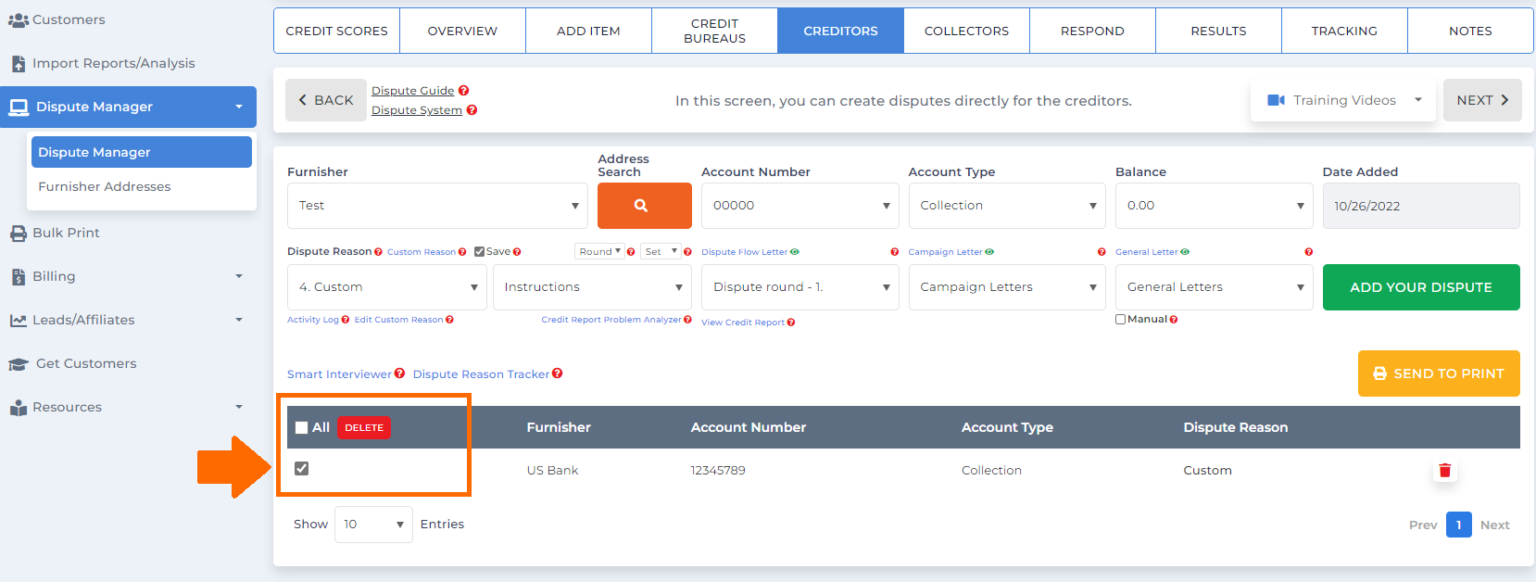Click the printer icon on SEND TO PRINT

[x=1379, y=373]
